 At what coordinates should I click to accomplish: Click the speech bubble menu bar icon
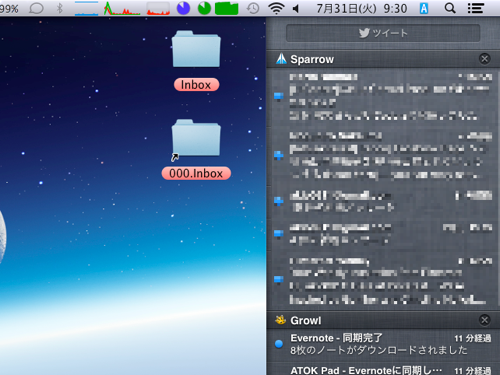point(36,8)
